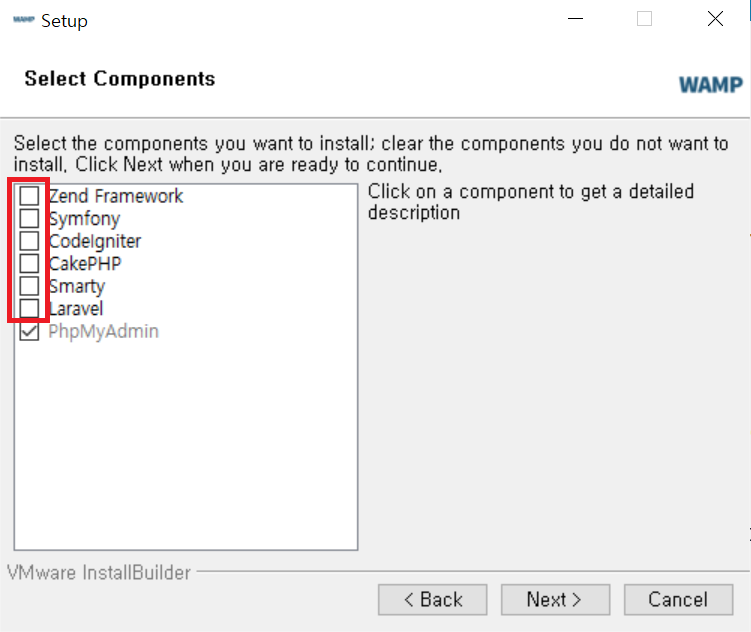Select the Zend Framework list item
Image resolution: width=751 pixels, height=632 pixels.
116,196
